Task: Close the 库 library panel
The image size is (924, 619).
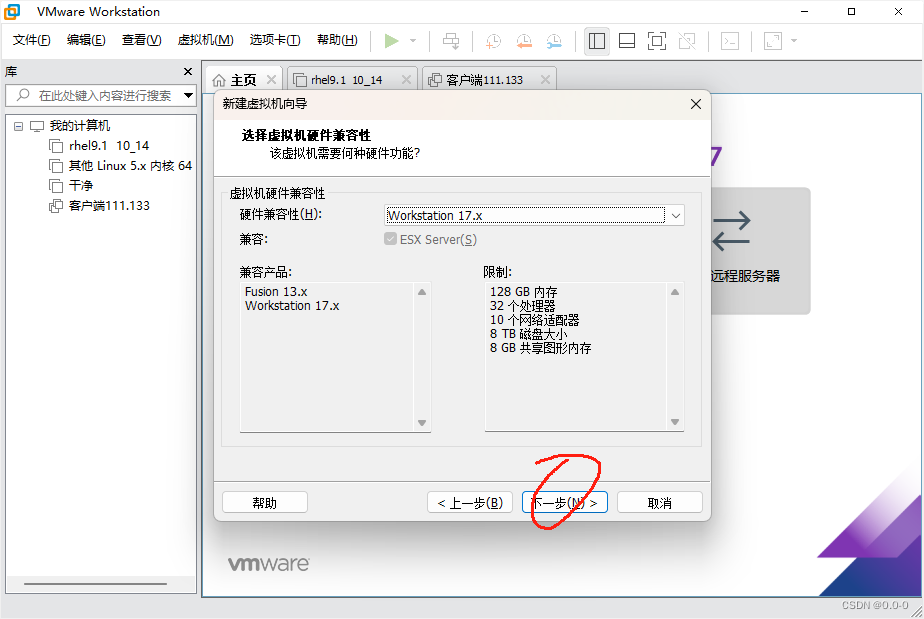Action: click(188, 71)
